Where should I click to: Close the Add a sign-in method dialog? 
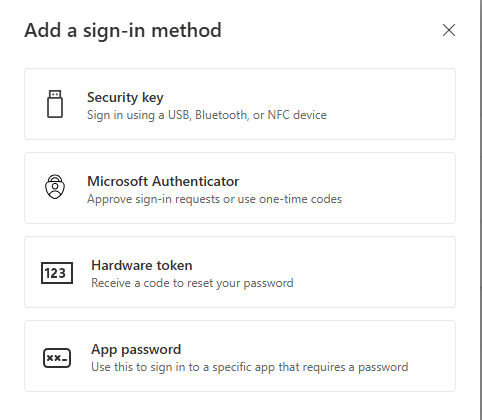[x=449, y=30]
